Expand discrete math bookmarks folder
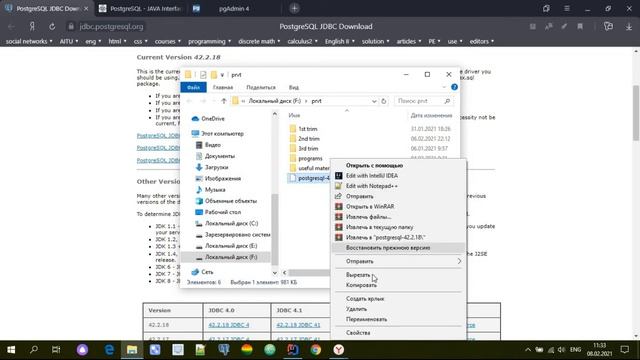Screen dimensions: 640x360 tap(259, 41)
